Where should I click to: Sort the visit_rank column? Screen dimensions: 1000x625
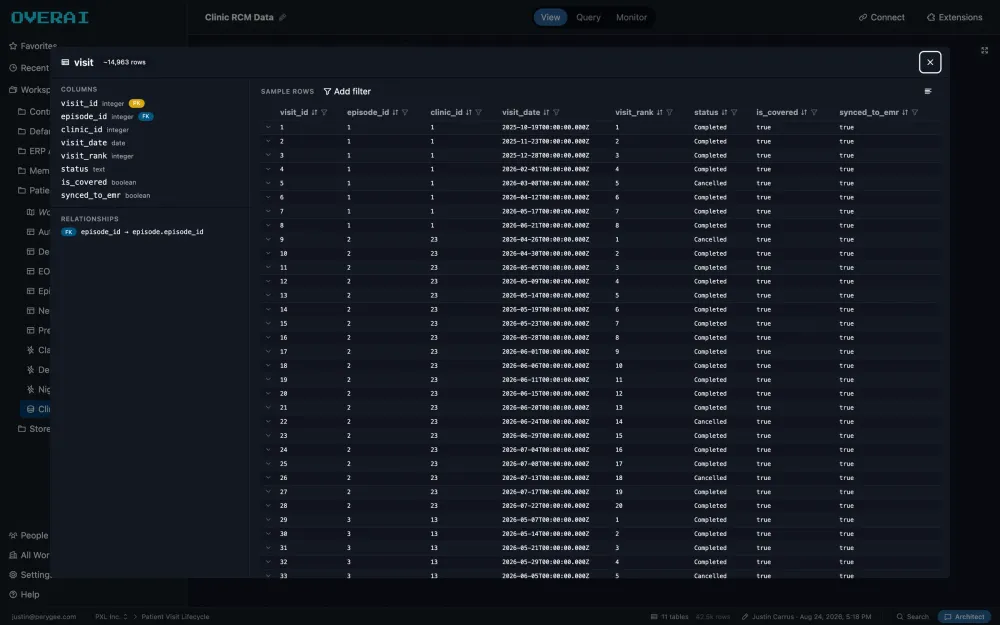(x=659, y=112)
